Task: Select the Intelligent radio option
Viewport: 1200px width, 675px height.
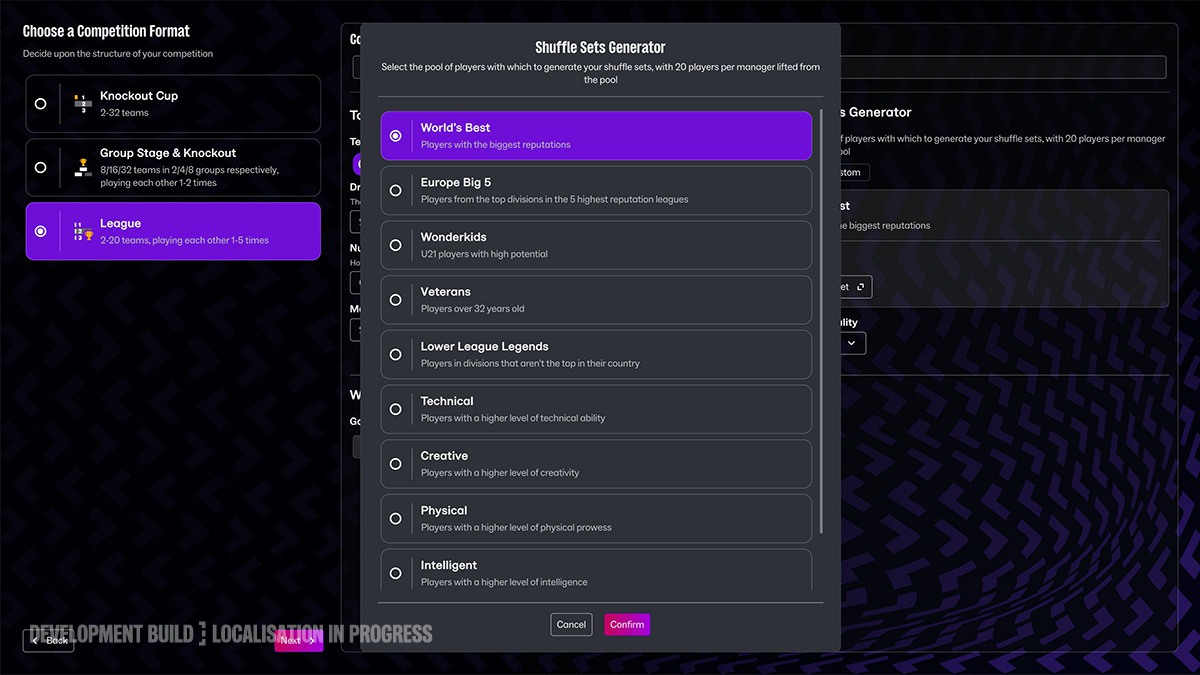Action: [x=396, y=573]
